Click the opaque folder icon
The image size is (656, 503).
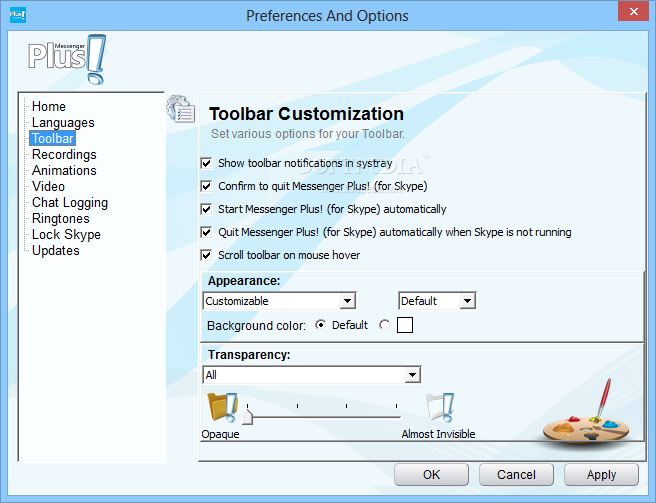pyautogui.click(x=223, y=407)
